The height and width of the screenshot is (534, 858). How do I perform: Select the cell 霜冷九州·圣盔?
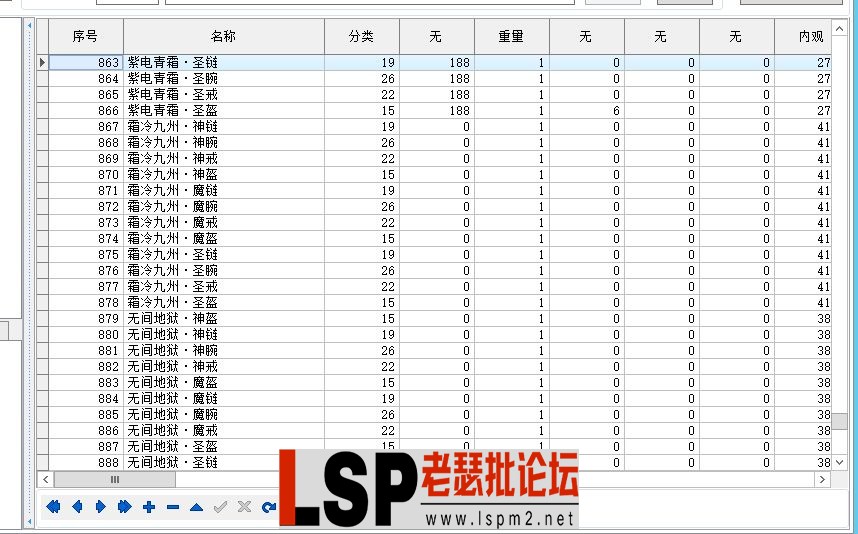pos(224,303)
